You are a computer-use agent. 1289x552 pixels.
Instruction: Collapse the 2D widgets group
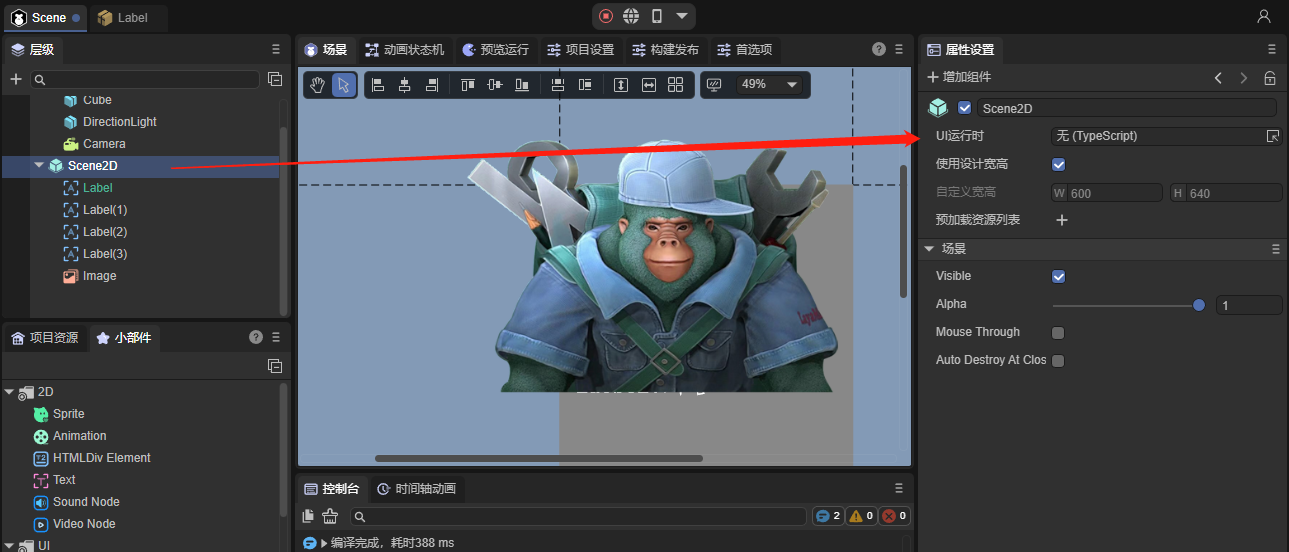click(9, 392)
